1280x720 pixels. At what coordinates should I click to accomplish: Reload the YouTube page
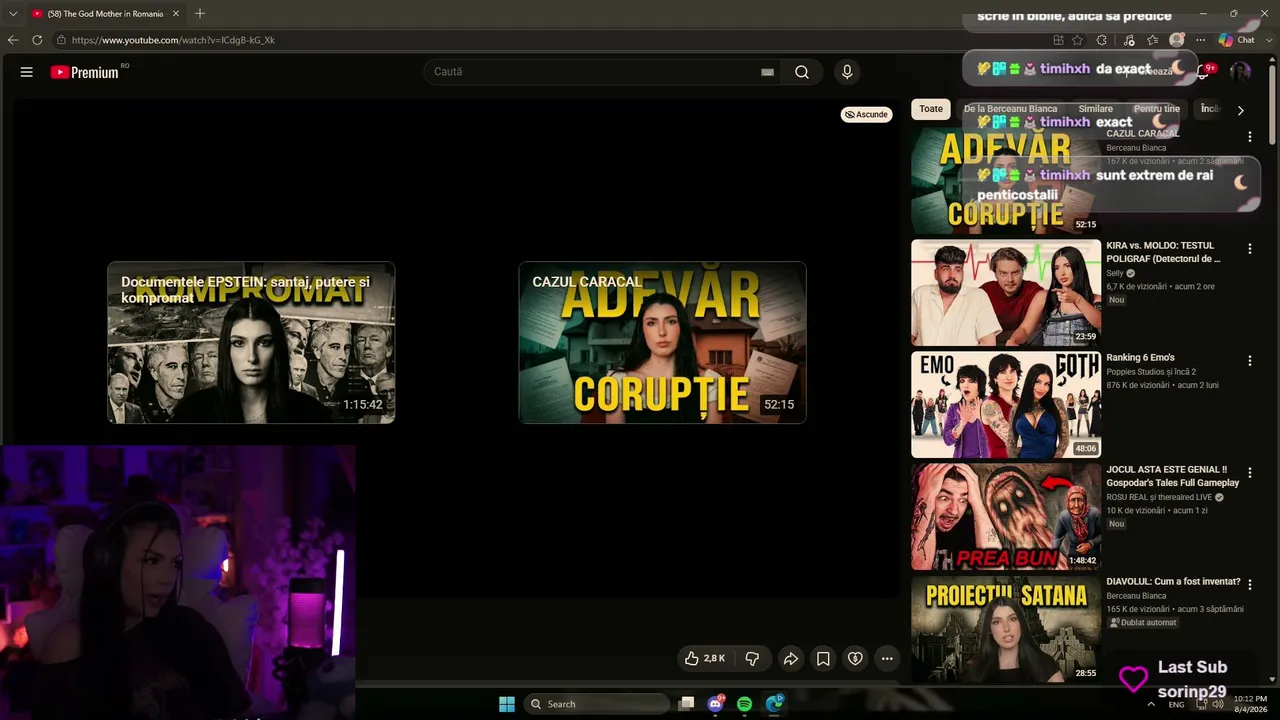tap(37, 40)
